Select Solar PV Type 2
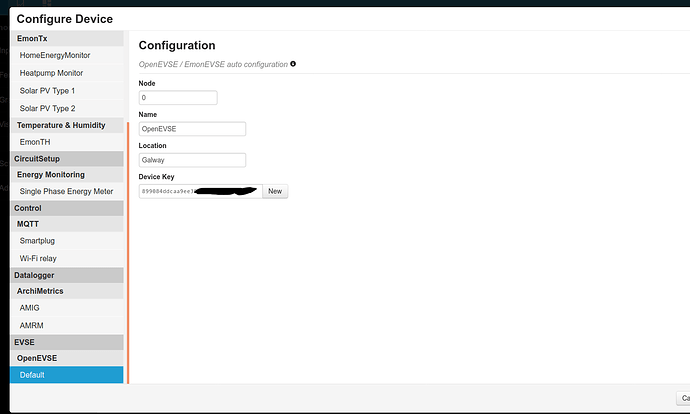The width and height of the screenshot is (690, 414). click(x=67, y=108)
